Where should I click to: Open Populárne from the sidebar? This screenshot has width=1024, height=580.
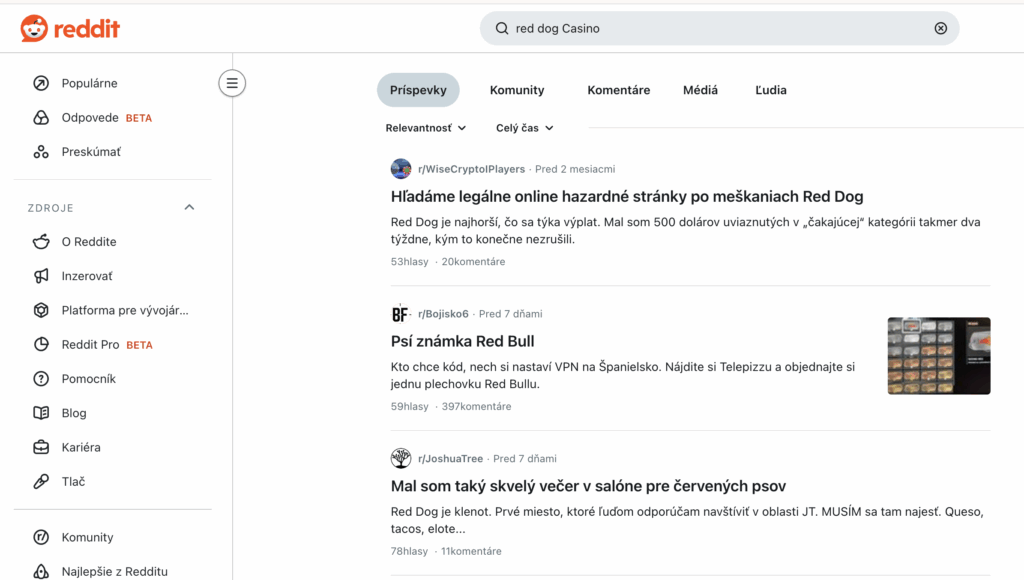point(89,84)
